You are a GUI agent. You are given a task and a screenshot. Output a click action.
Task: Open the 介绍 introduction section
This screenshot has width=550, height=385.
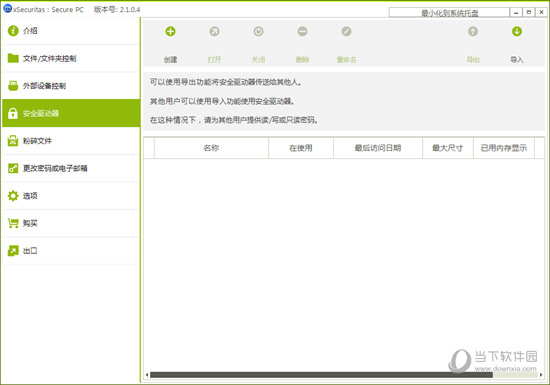click(71, 31)
